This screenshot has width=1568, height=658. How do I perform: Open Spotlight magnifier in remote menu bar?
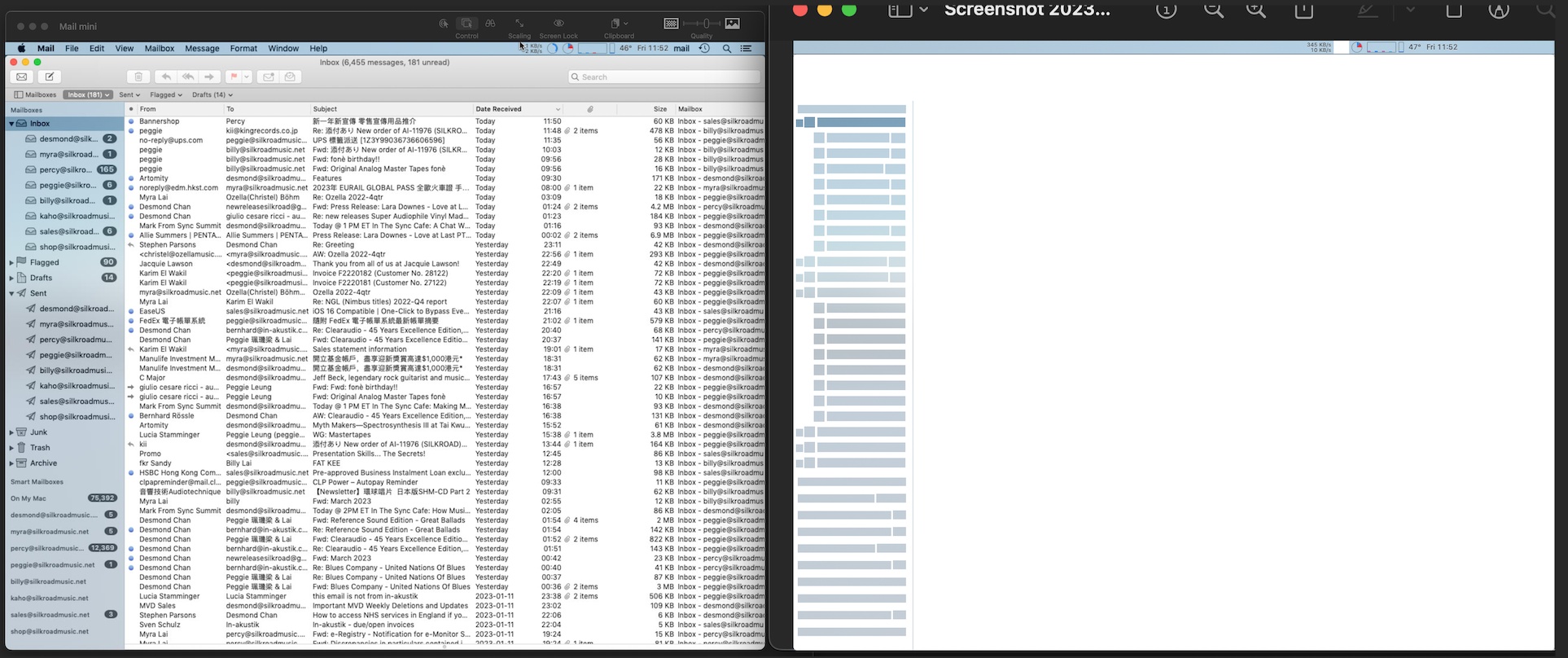pyautogui.click(x=727, y=48)
